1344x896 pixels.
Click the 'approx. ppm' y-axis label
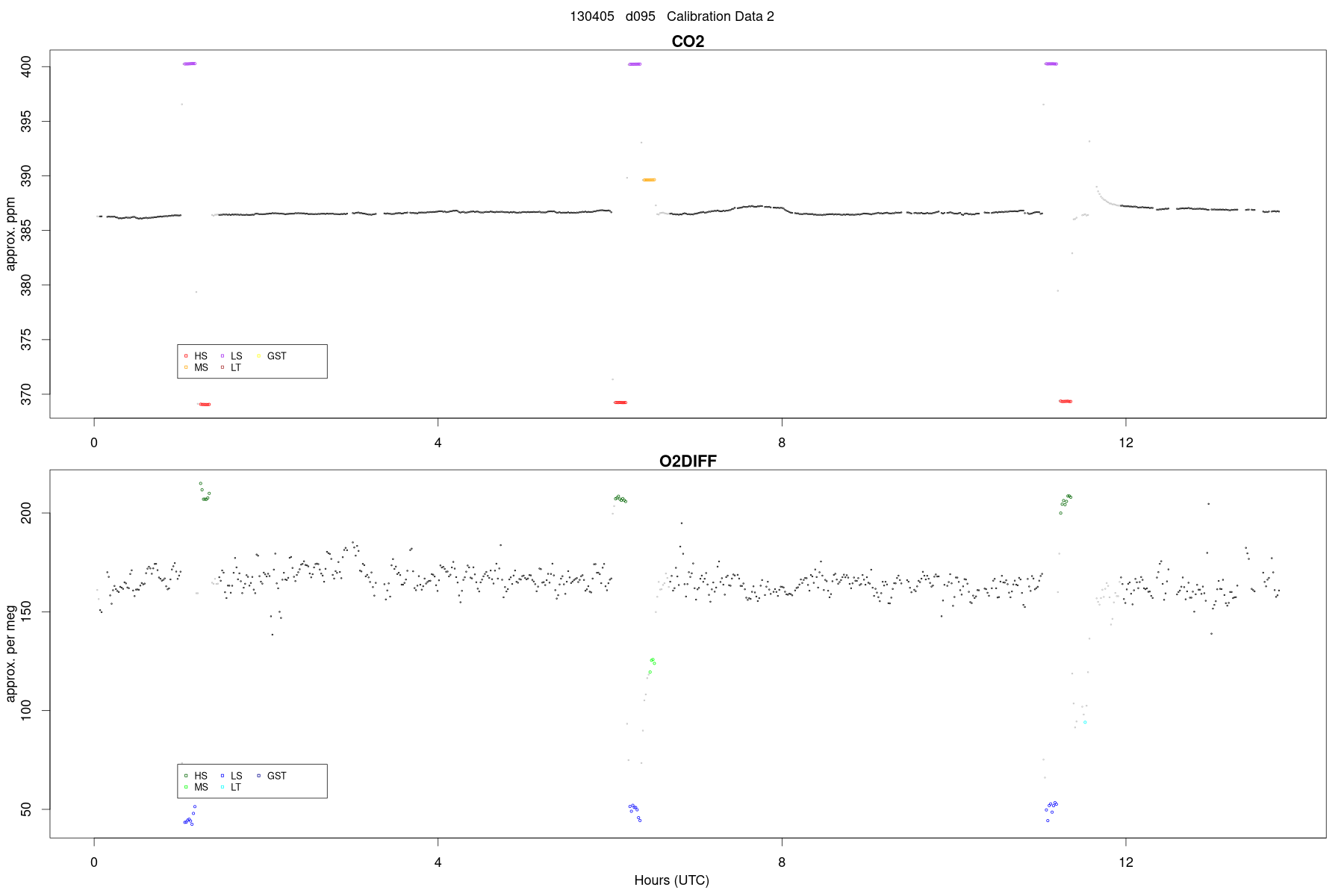tap(11, 234)
